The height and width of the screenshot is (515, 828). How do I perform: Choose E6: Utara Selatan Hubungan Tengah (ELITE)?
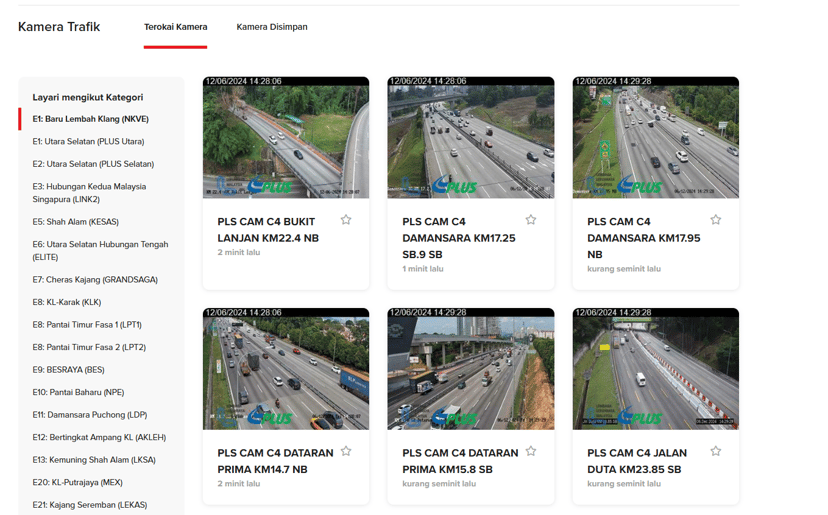[x=100, y=251]
